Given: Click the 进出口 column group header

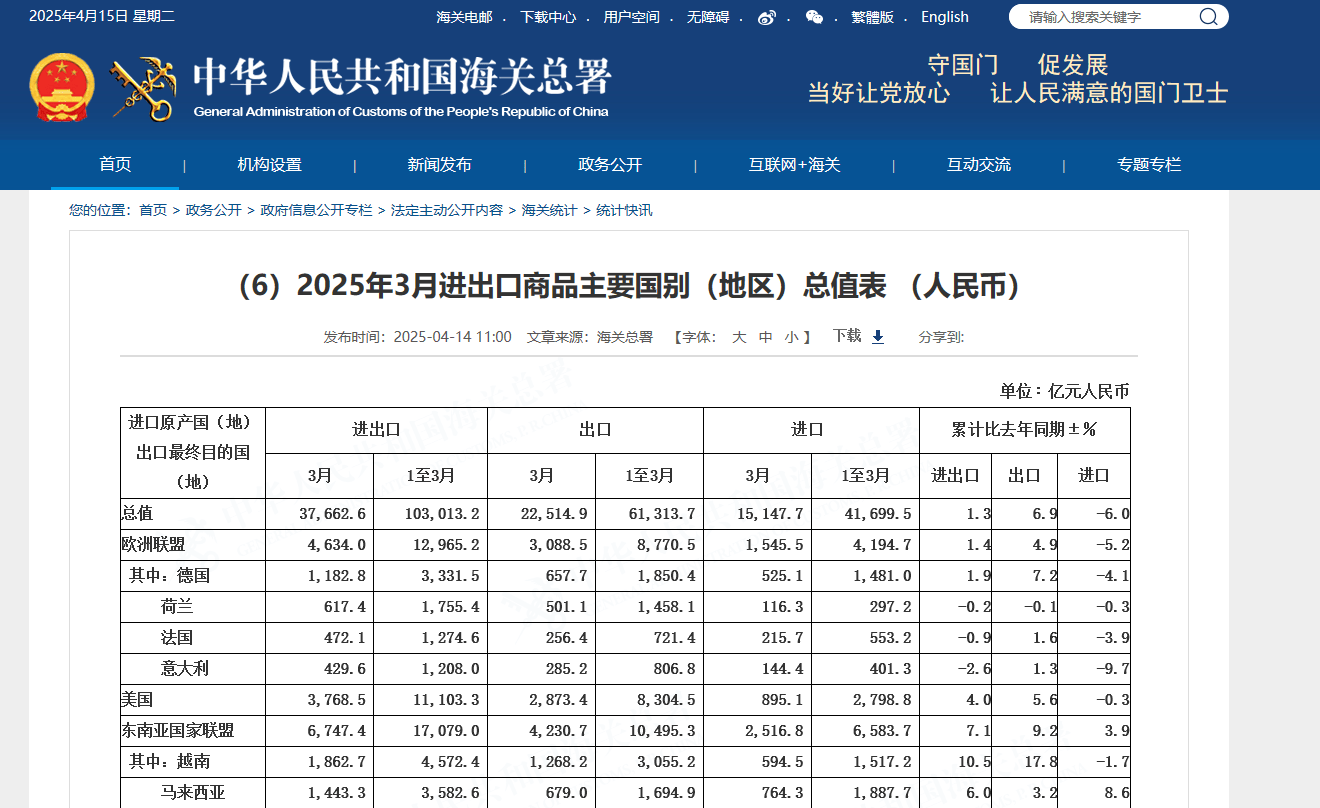Looking at the screenshot, I should [376, 430].
